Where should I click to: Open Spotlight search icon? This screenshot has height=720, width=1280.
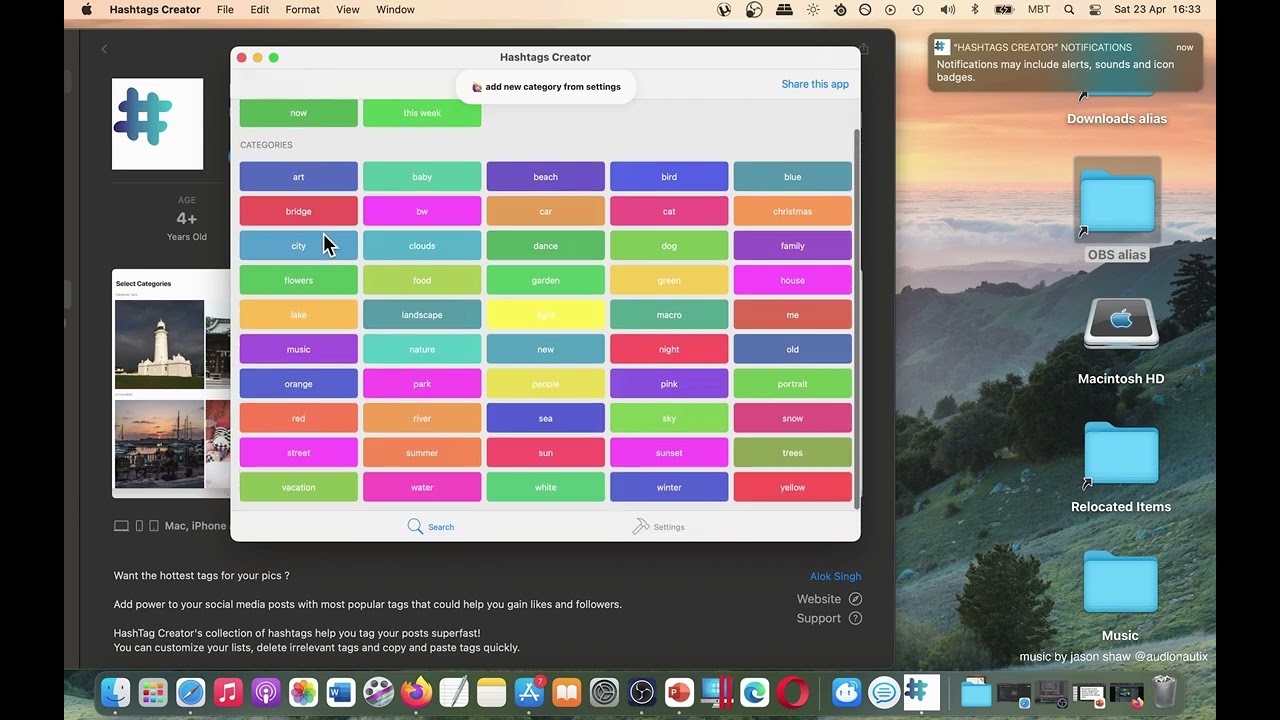[x=1069, y=10]
